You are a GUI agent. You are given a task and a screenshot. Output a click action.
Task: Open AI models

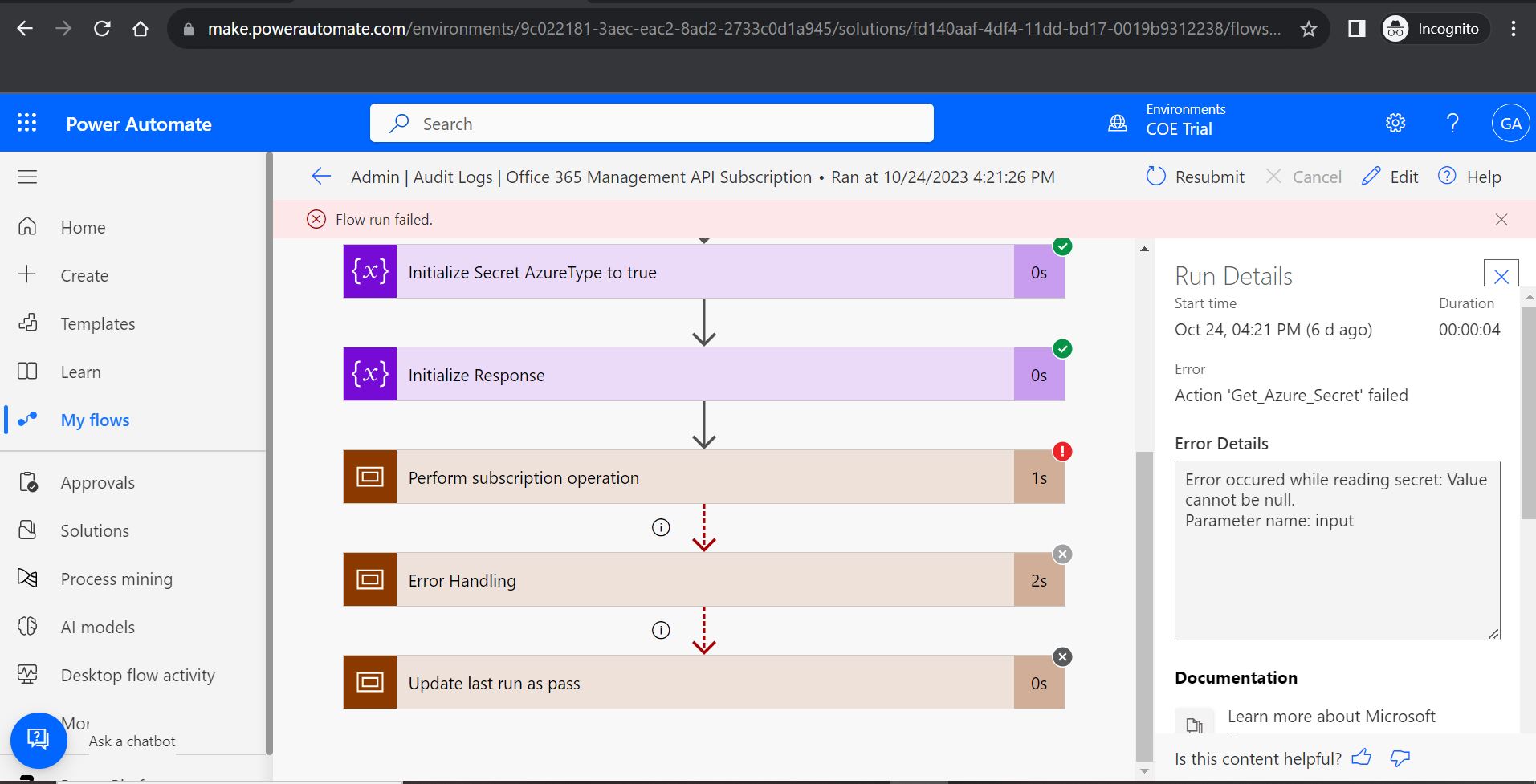click(x=96, y=627)
